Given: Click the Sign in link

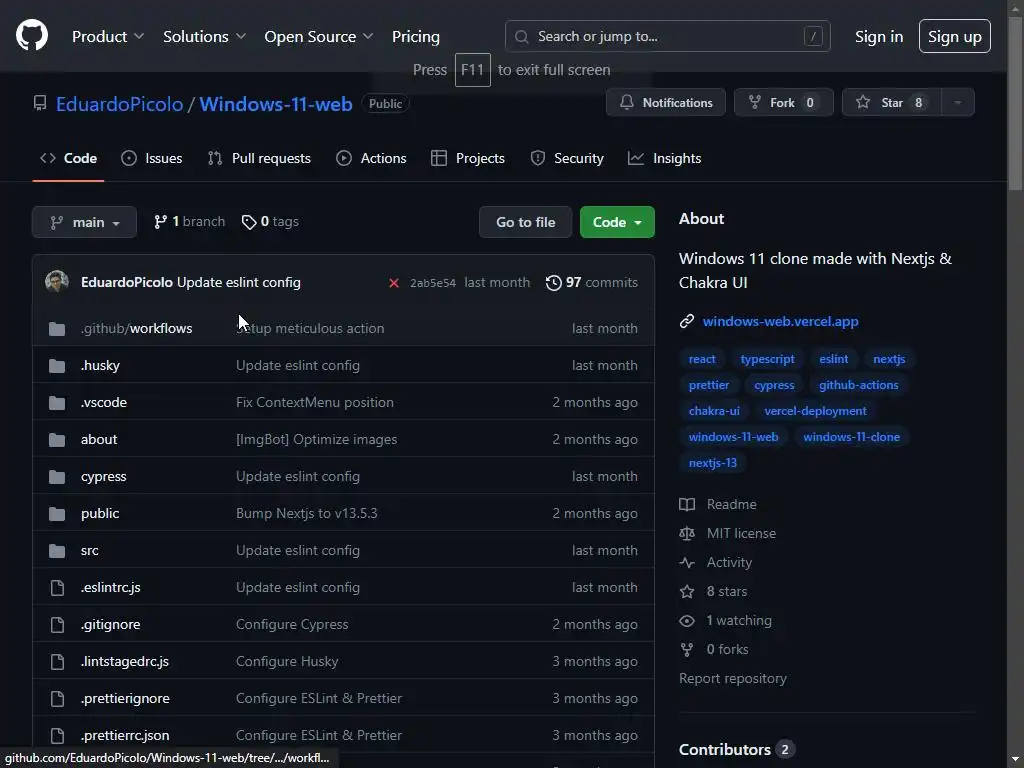Looking at the screenshot, I should [x=878, y=37].
